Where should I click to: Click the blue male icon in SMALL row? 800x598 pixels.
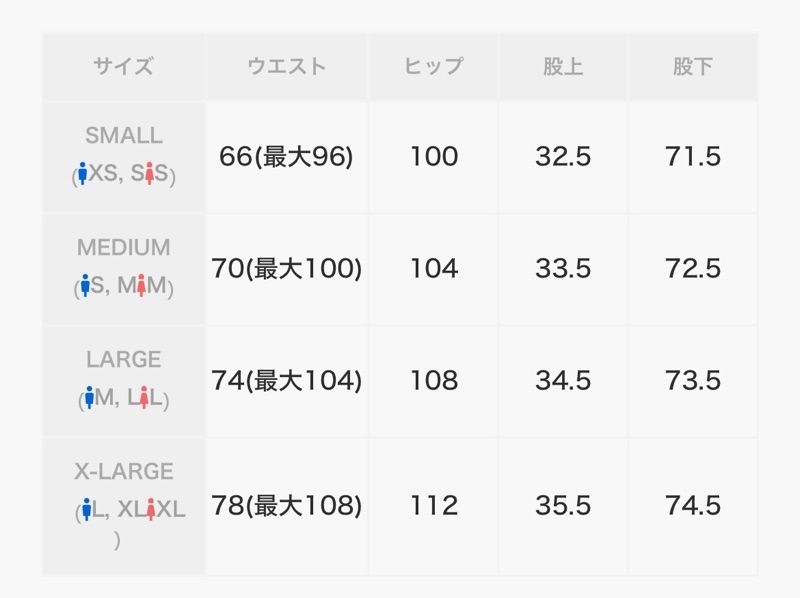(x=83, y=173)
